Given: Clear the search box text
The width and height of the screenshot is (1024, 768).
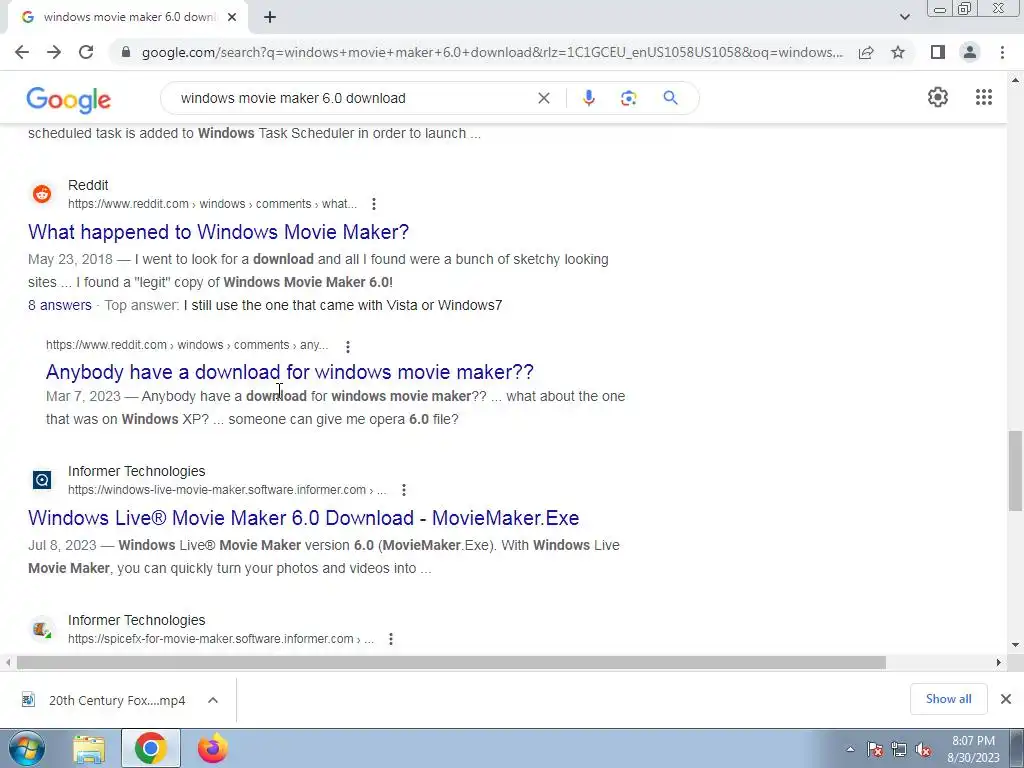Looking at the screenshot, I should coord(543,98).
